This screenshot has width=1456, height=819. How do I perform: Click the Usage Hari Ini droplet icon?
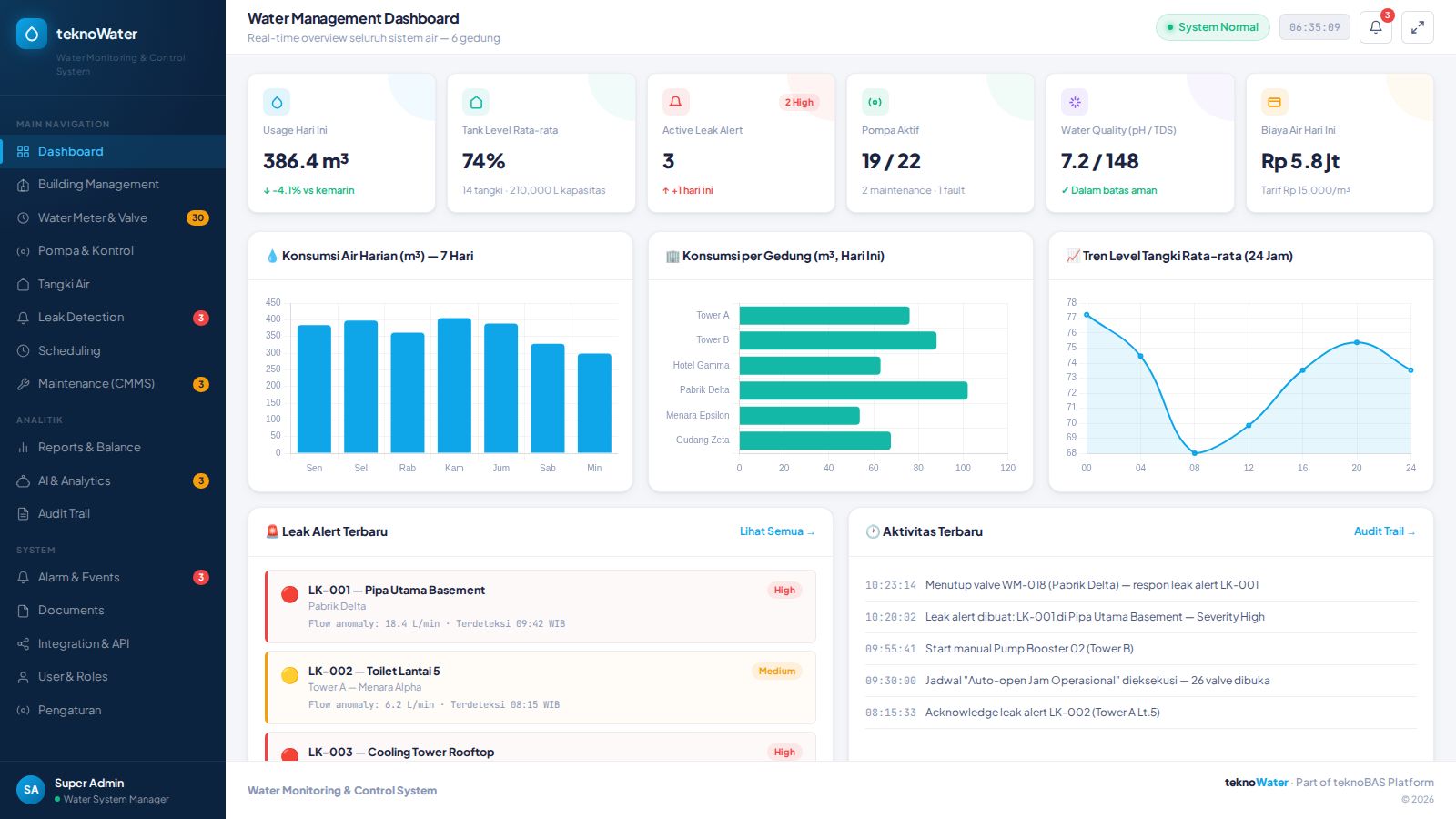[277, 102]
